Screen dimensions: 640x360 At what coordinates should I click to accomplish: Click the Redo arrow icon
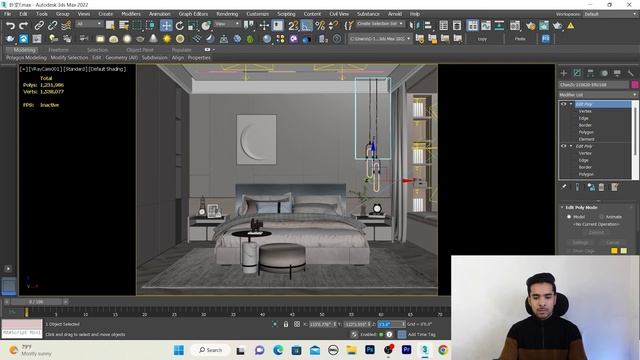[x=23, y=26]
